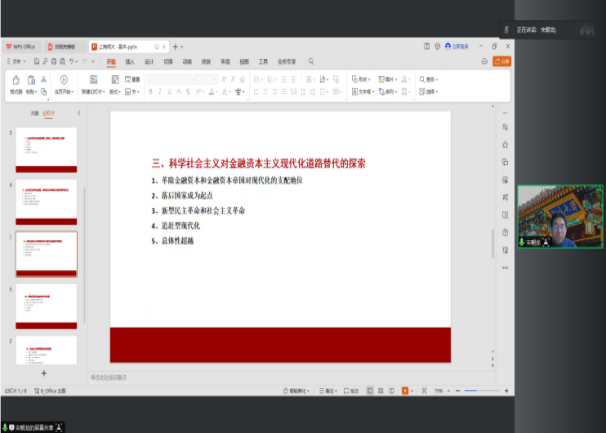Open the 插入 insert ribbon tab
Viewport: 606px width, 433px height.
click(x=130, y=61)
